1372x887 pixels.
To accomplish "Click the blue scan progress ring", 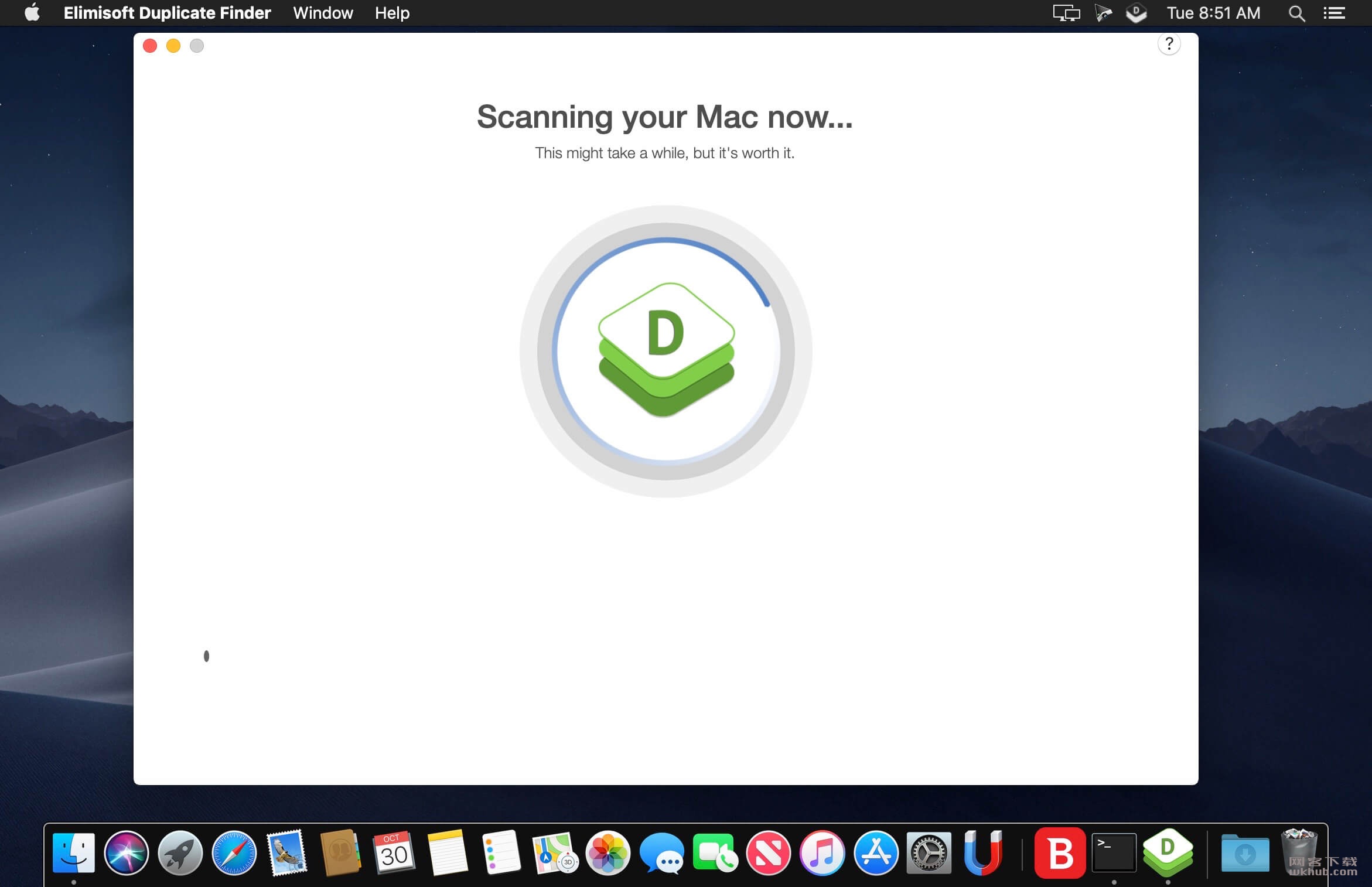I will click(x=665, y=351).
